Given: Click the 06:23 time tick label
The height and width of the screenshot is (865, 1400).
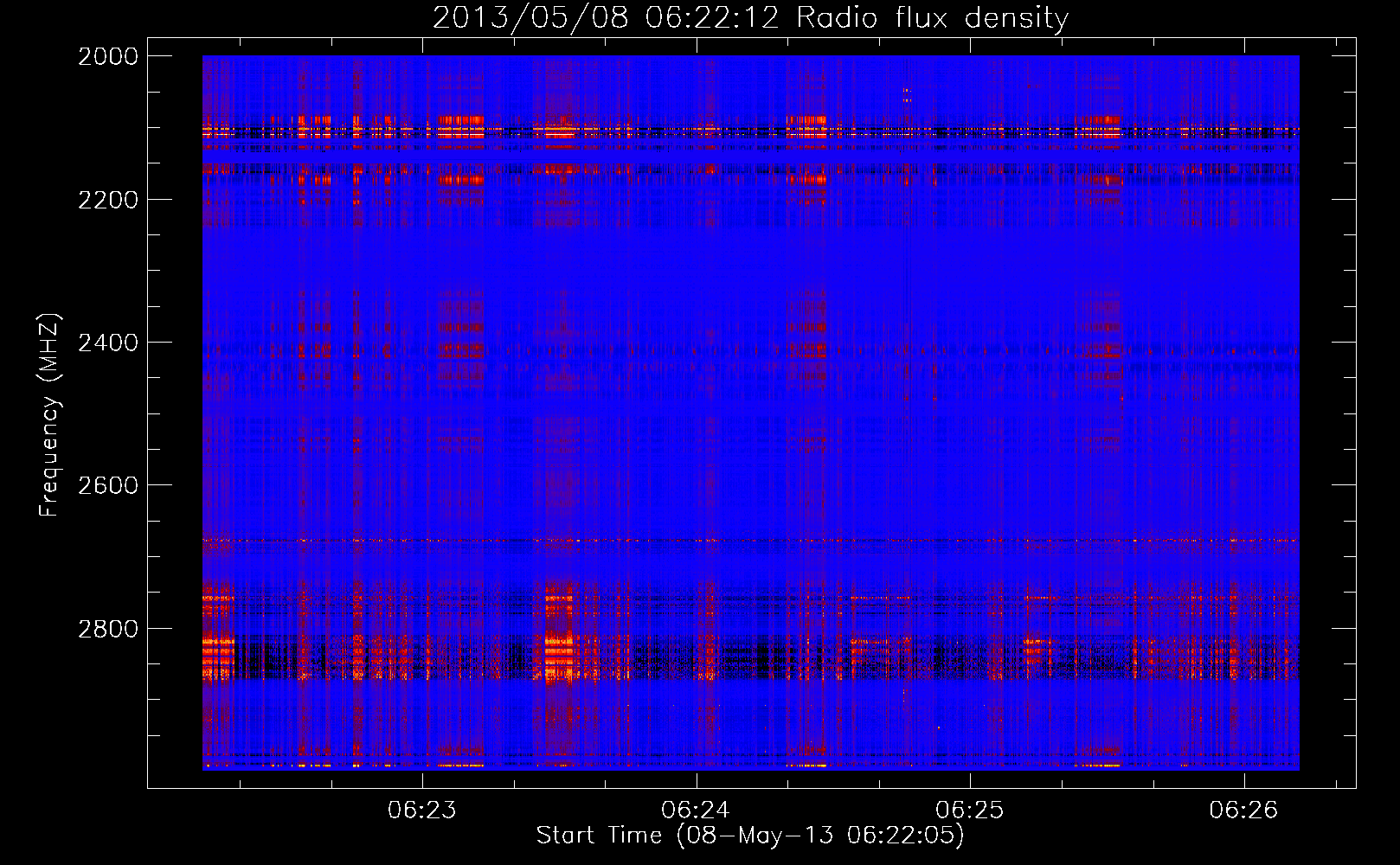Looking at the screenshot, I should 422,811.
